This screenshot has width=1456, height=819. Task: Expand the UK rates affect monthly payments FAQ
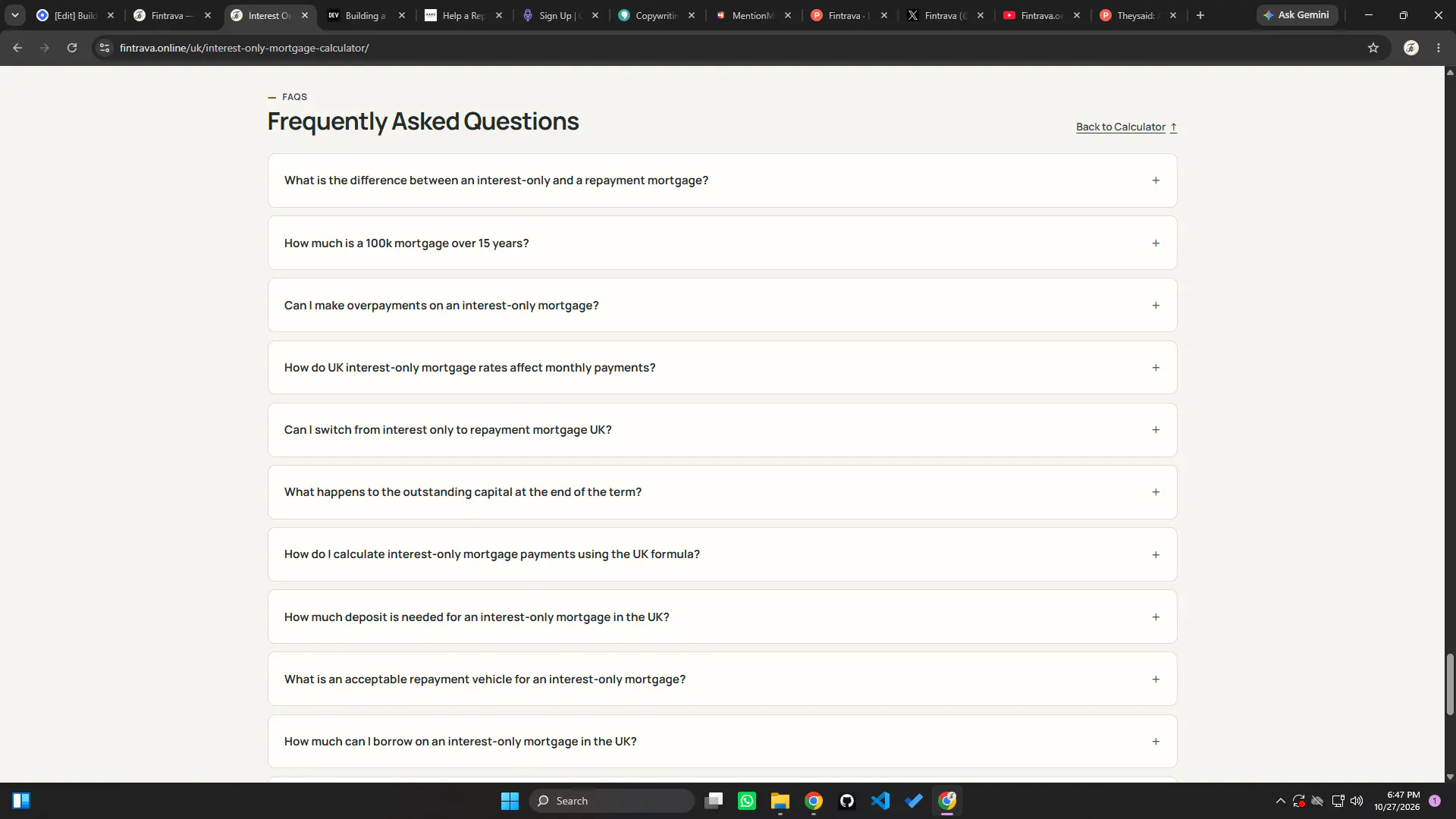722,367
